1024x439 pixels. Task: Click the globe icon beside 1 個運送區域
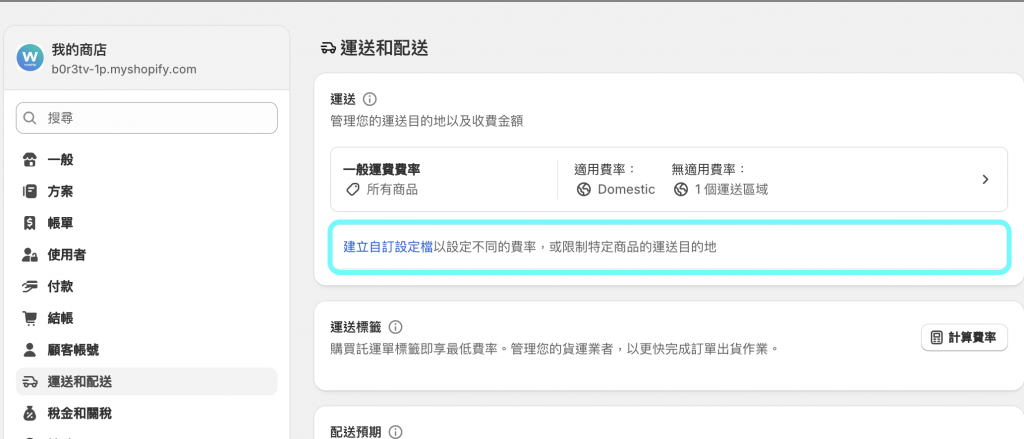point(681,189)
